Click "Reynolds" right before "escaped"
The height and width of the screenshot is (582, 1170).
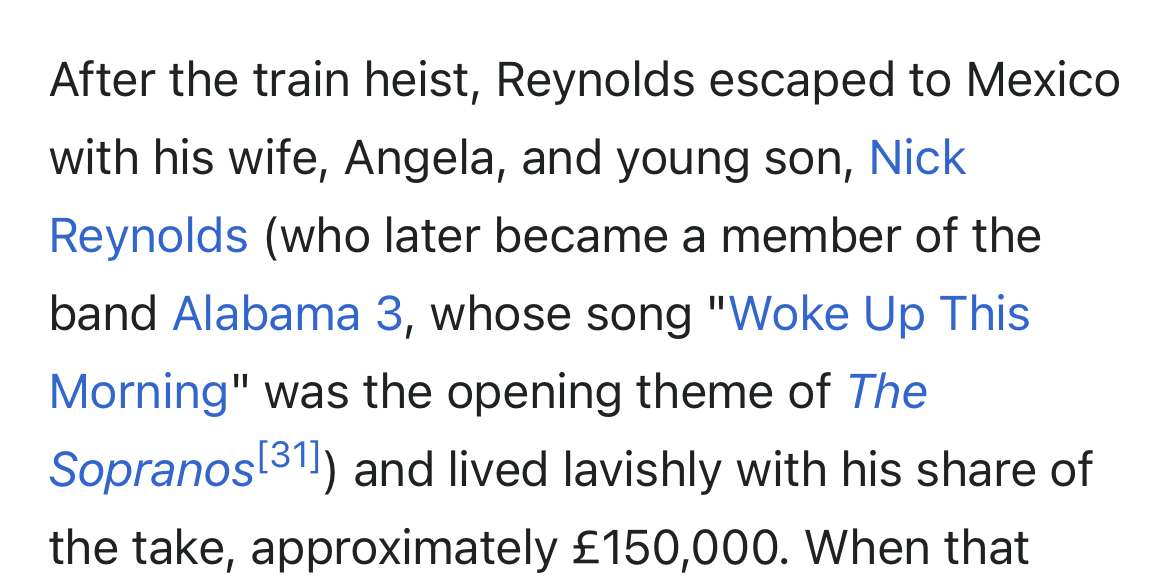coord(595,81)
